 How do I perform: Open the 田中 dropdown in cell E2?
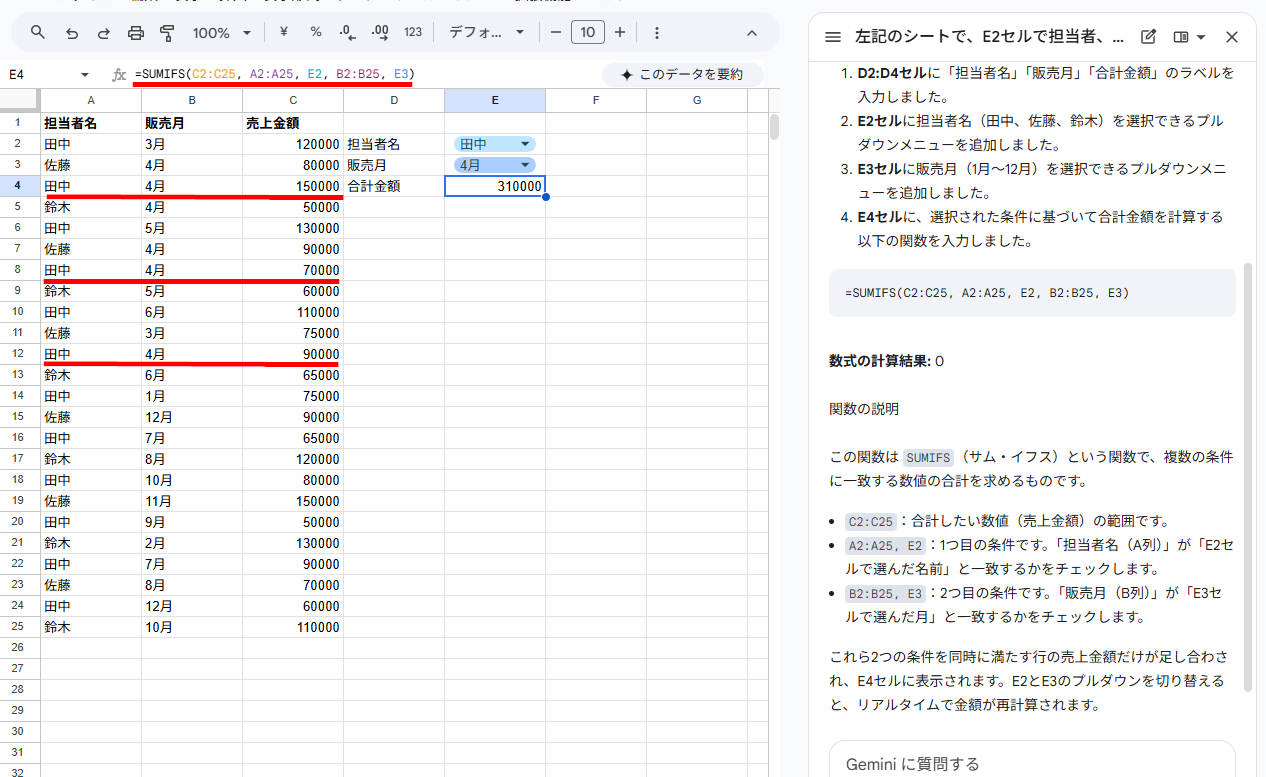495,144
